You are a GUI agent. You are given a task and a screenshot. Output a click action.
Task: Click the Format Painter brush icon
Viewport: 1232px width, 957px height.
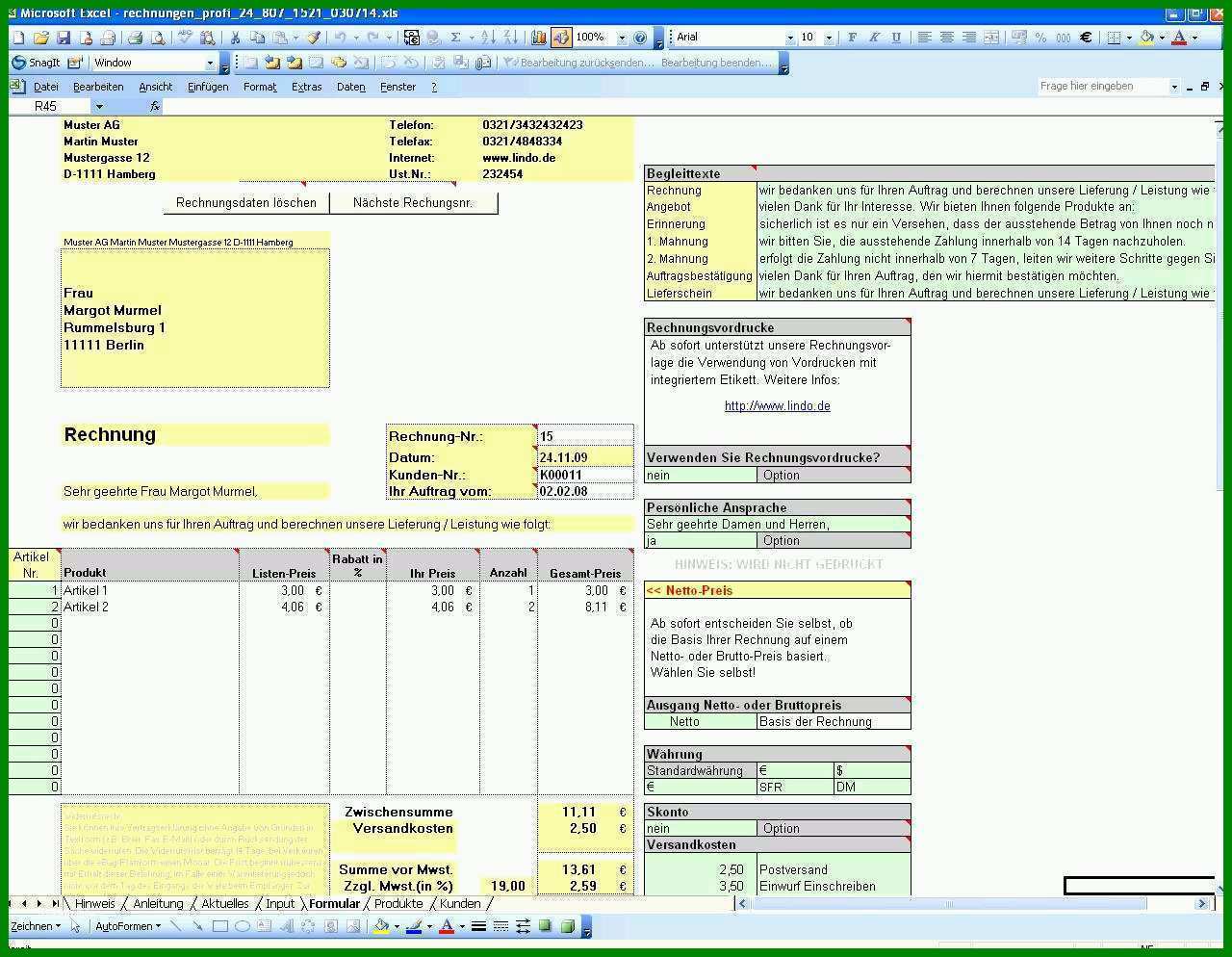313,38
